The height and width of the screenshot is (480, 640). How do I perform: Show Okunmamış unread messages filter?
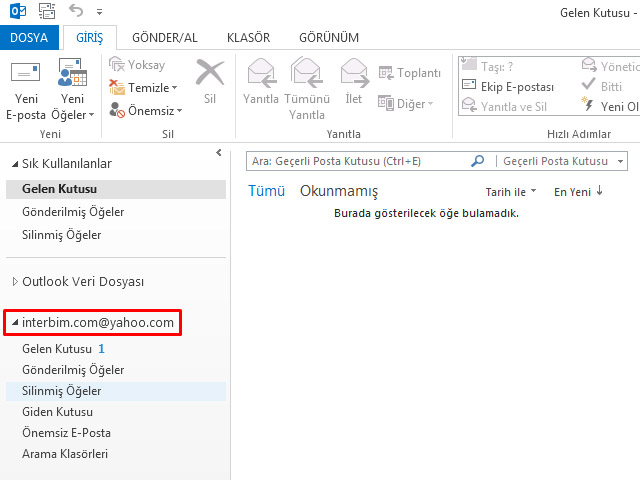click(339, 191)
